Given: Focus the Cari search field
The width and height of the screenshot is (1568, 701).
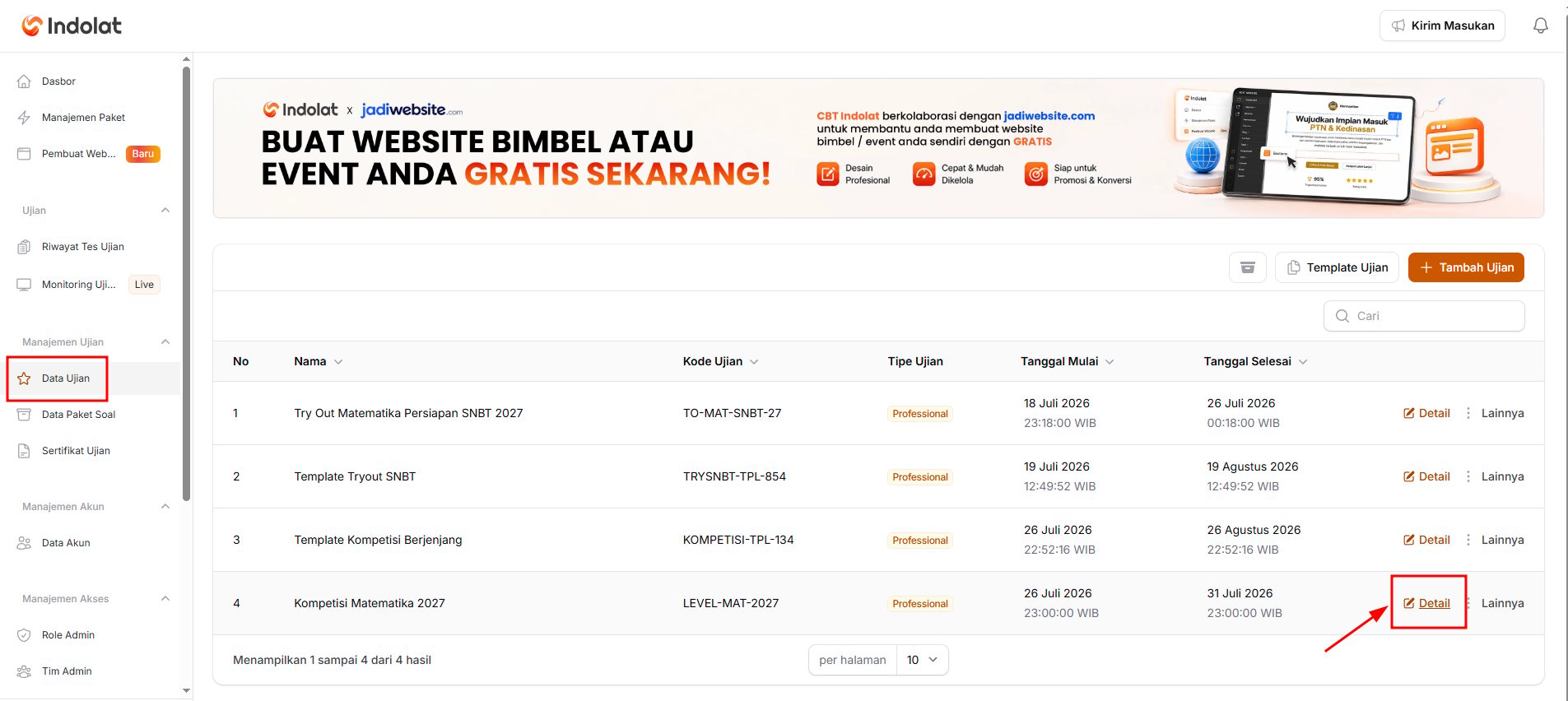Looking at the screenshot, I should point(1424,316).
